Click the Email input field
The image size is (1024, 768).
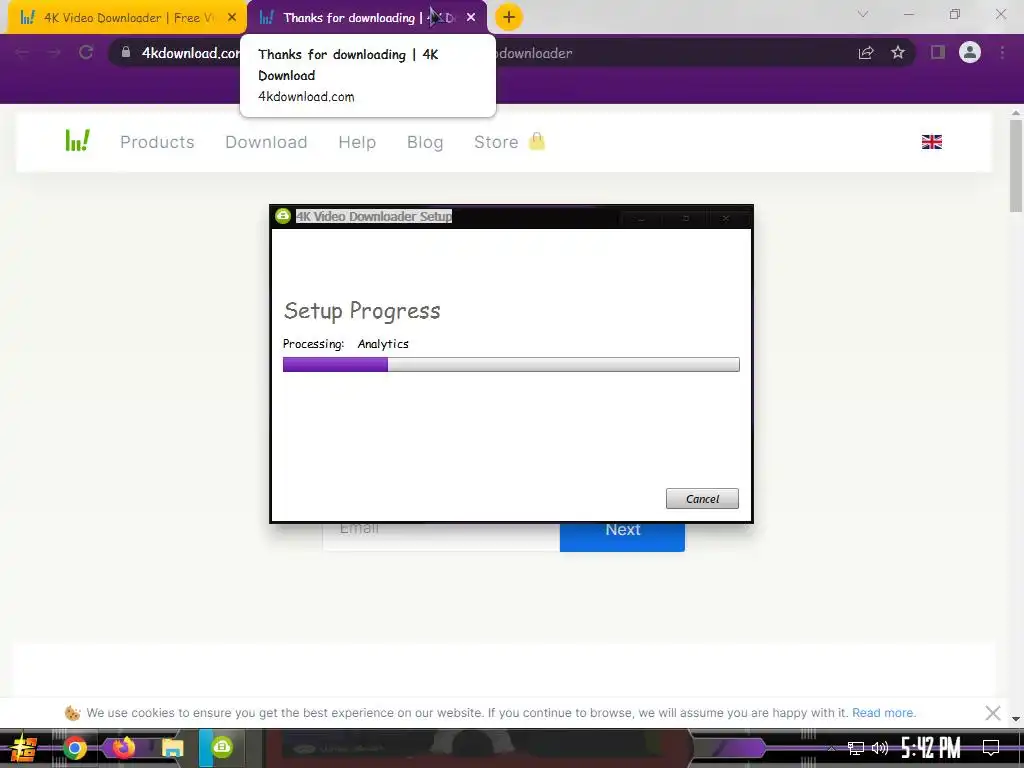[x=441, y=536]
